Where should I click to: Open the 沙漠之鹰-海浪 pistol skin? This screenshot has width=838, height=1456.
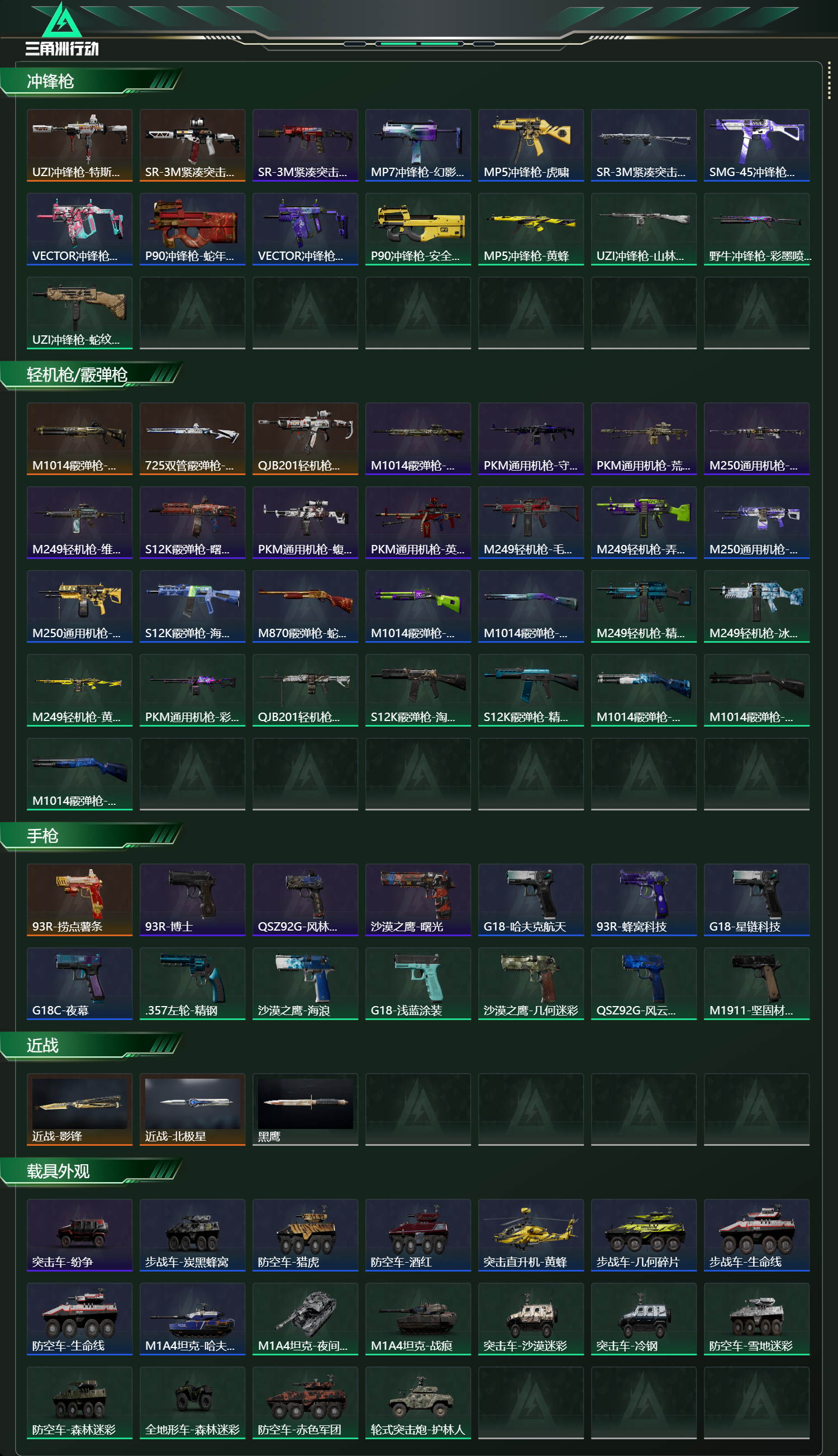(305, 983)
